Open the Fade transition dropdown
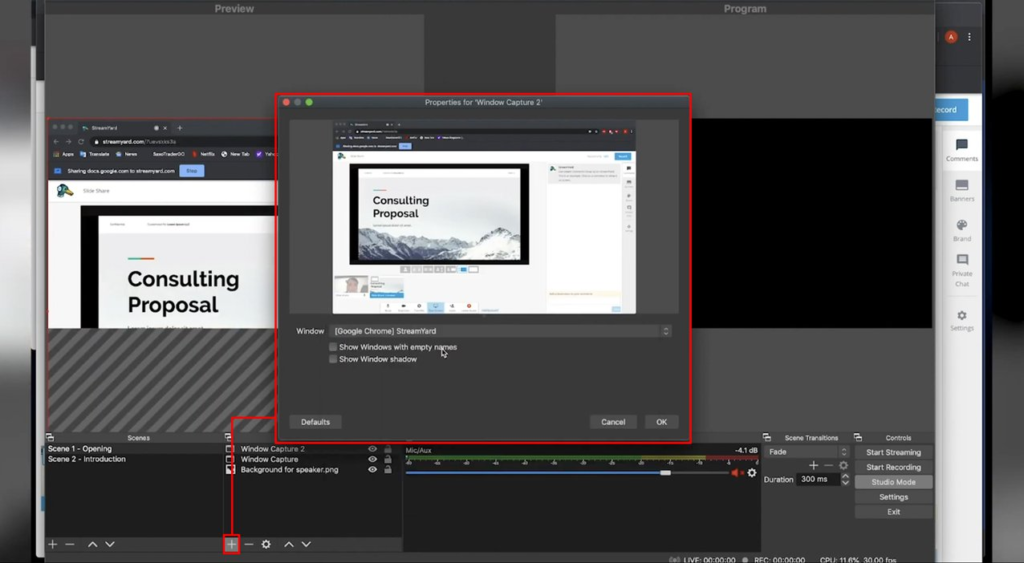Image resolution: width=1024 pixels, height=563 pixels. [x=807, y=452]
